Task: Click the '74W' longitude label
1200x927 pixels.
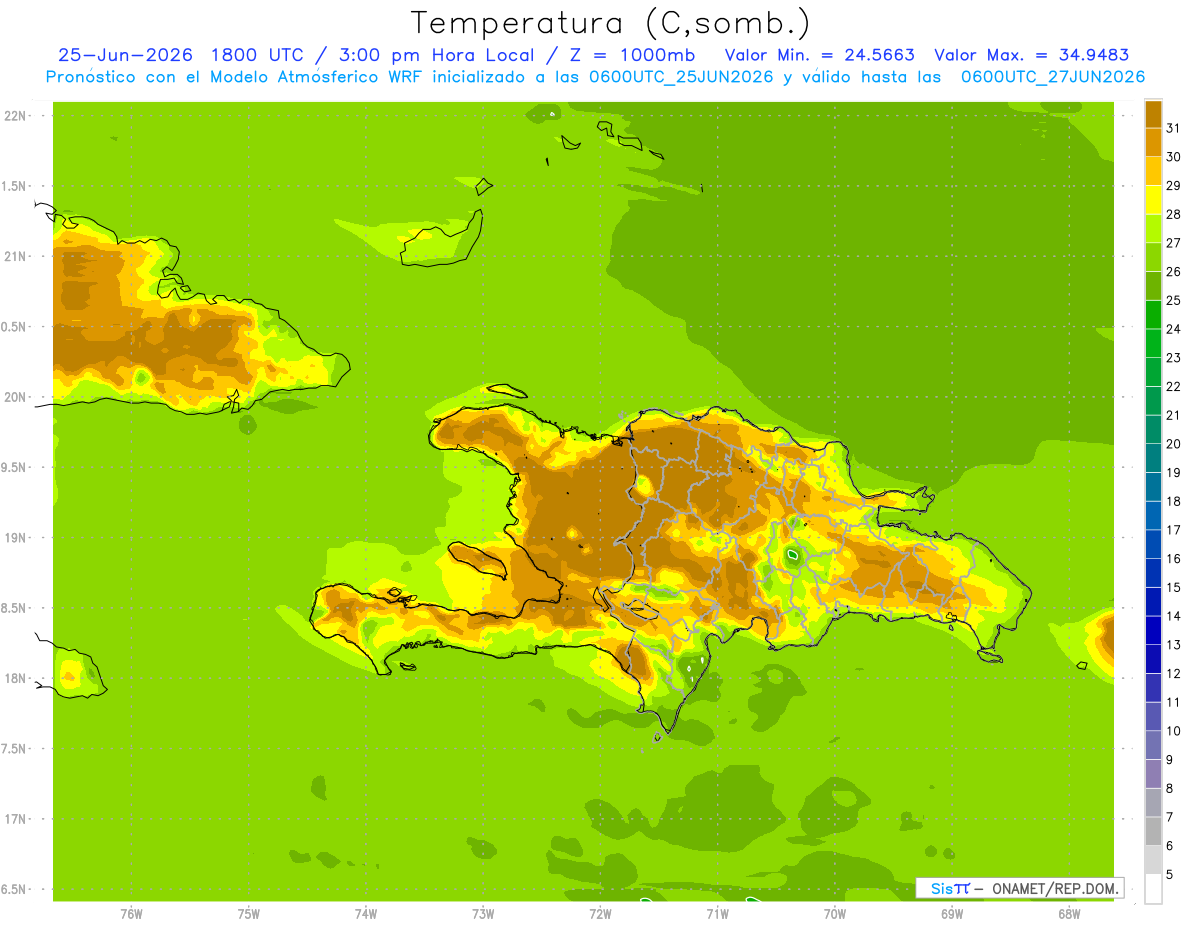Action: (x=366, y=913)
